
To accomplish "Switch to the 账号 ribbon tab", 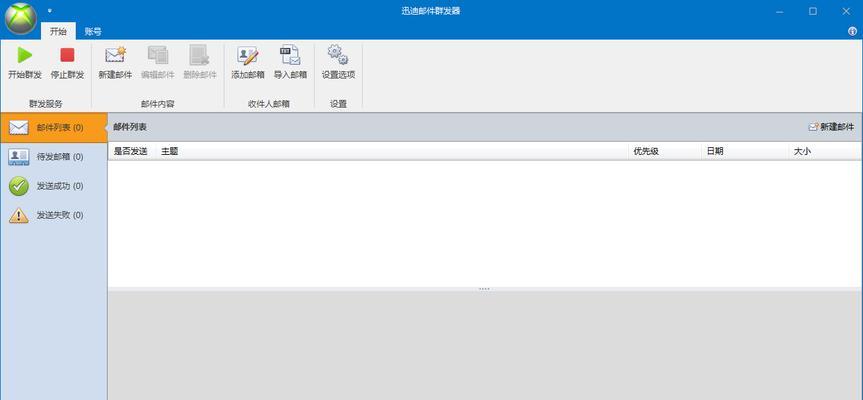I will (93, 31).
